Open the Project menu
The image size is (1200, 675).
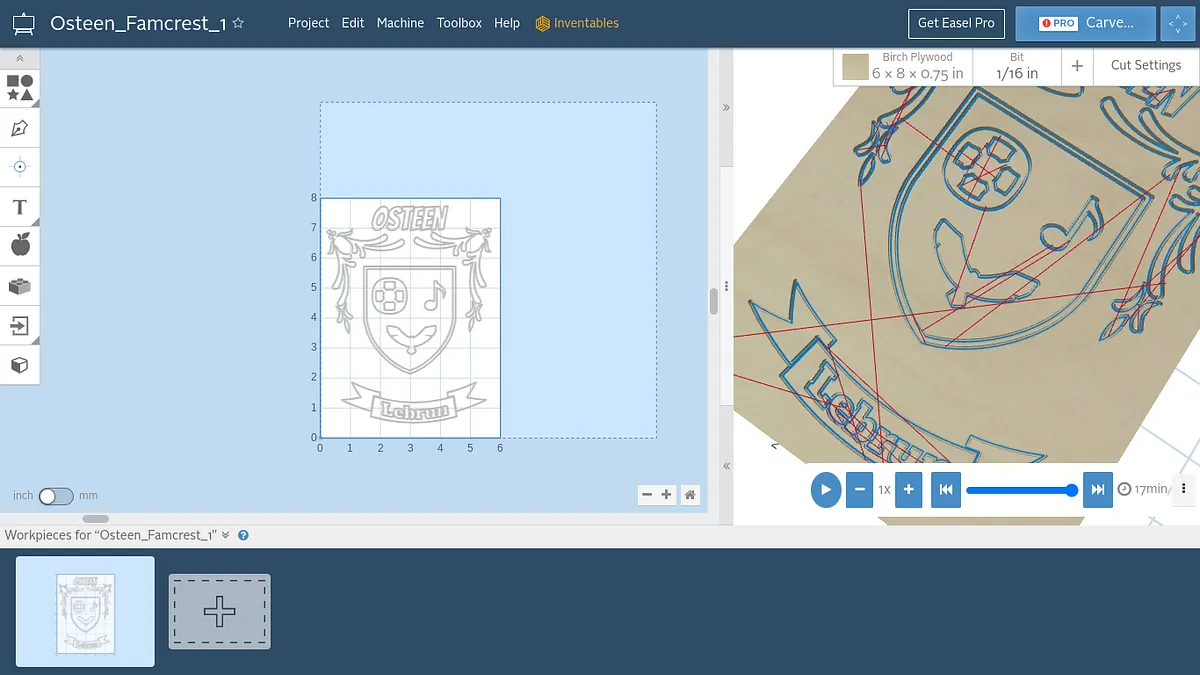(308, 23)
